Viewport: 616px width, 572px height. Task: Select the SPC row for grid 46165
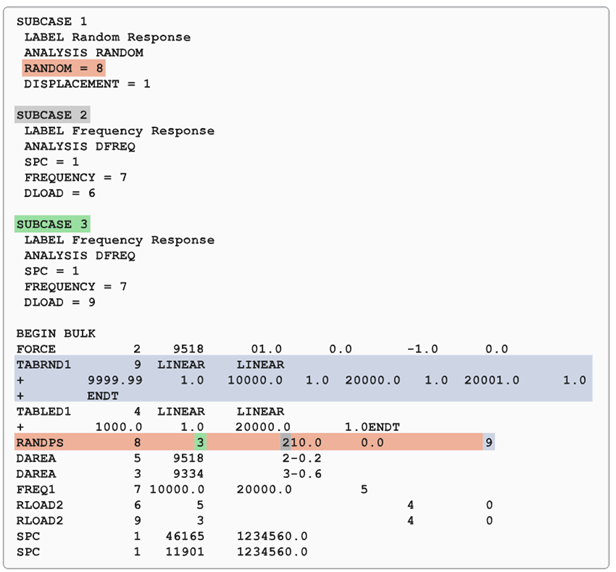(162, 536)
